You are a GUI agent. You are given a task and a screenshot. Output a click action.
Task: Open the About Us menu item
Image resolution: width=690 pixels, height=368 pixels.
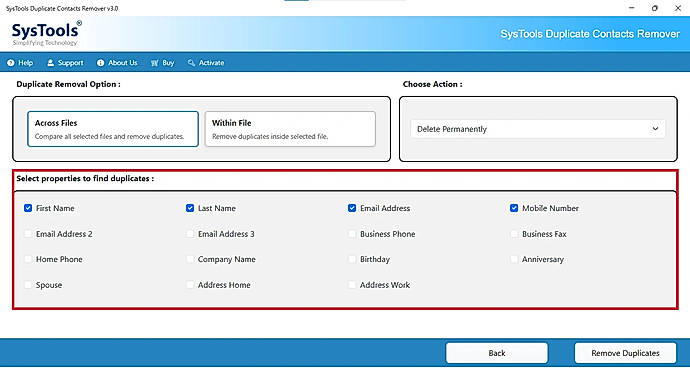point(117,63)
